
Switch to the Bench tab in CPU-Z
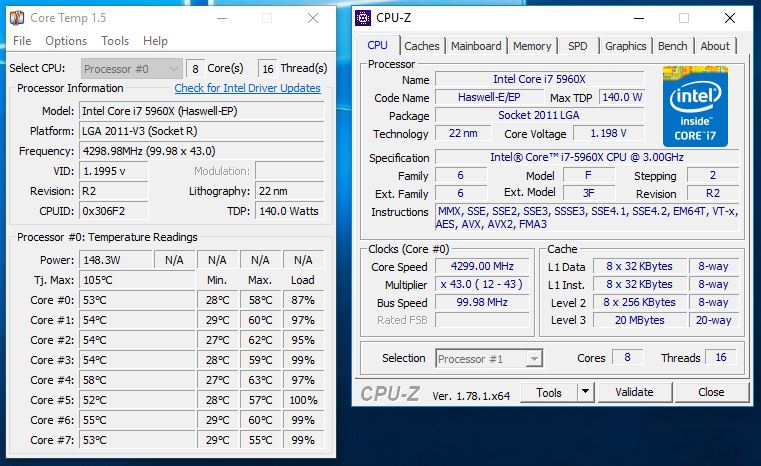pyautogui.click(x=672, y=46)
